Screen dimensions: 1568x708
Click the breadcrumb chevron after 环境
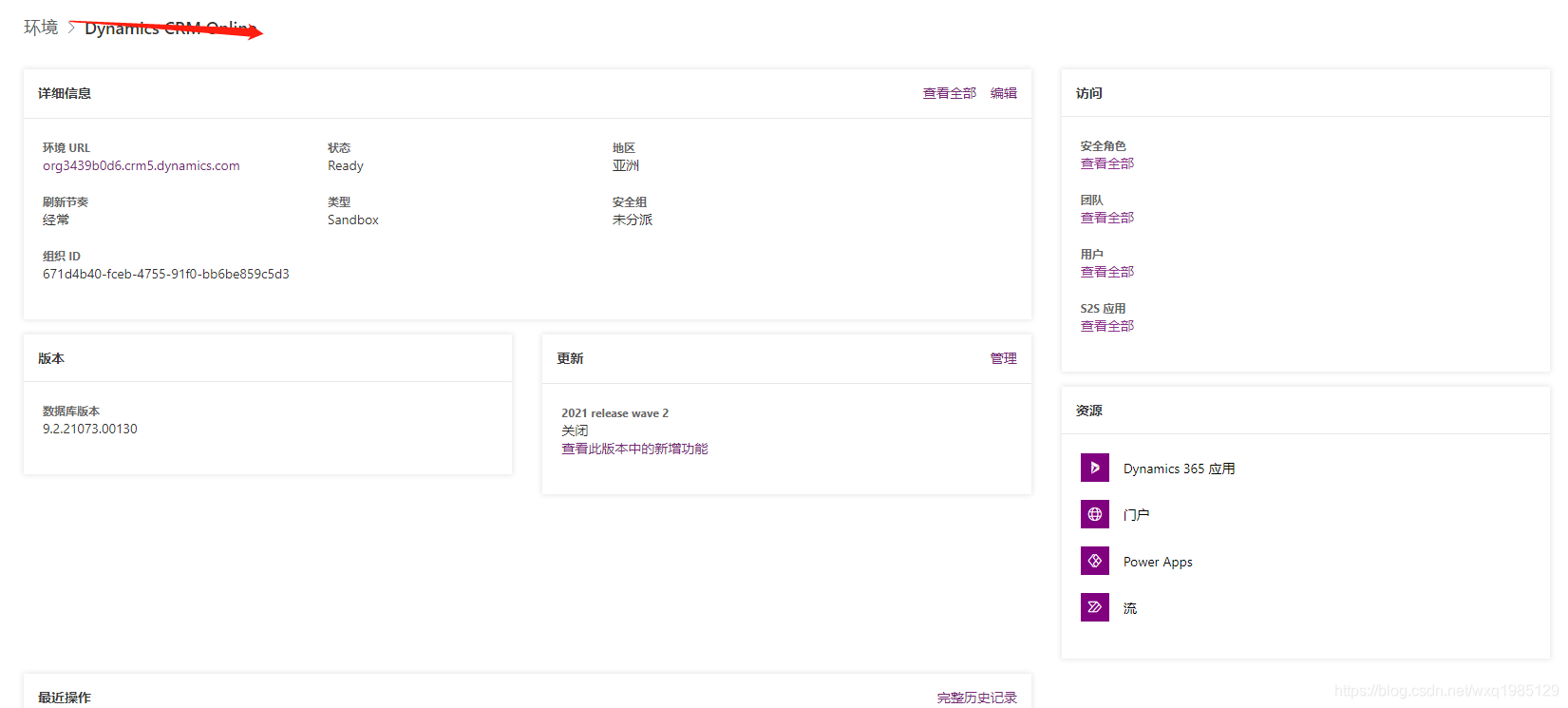click(x=71, y=28)
